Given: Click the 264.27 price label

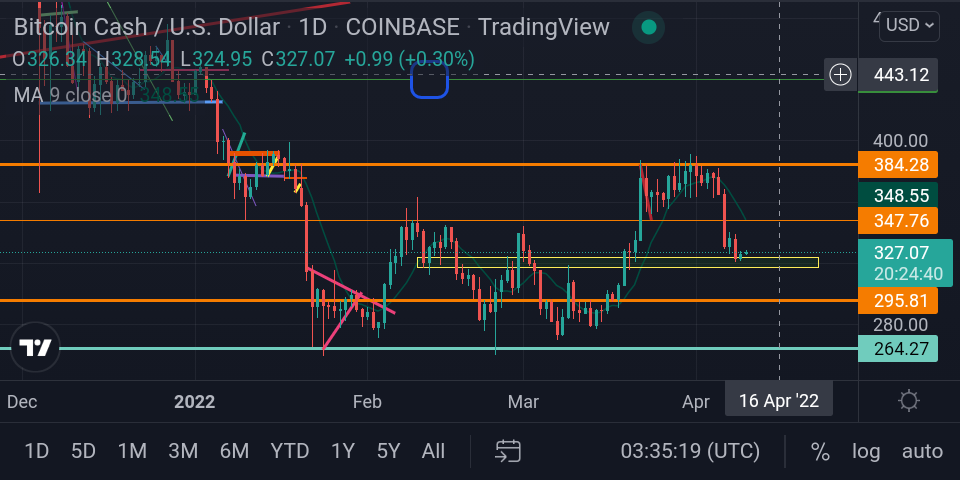Looking at the screenshot, I should (898, 348).
